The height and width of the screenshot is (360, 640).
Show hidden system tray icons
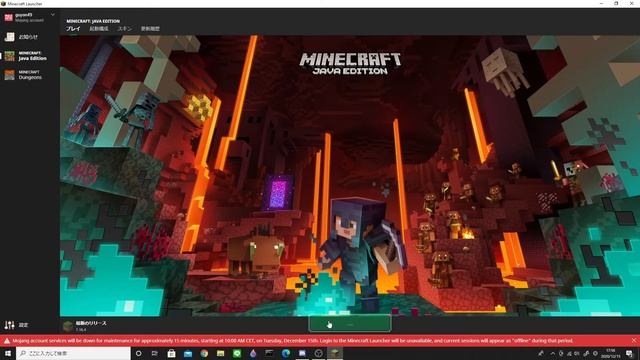tap(553, 353)
